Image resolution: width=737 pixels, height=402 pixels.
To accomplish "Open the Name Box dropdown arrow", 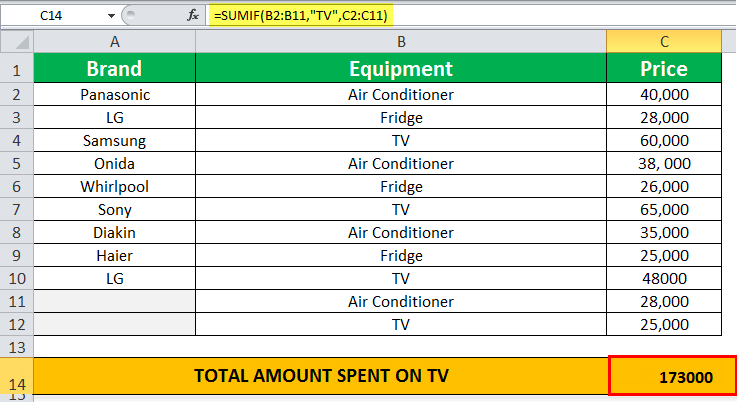I will (111, 16).
